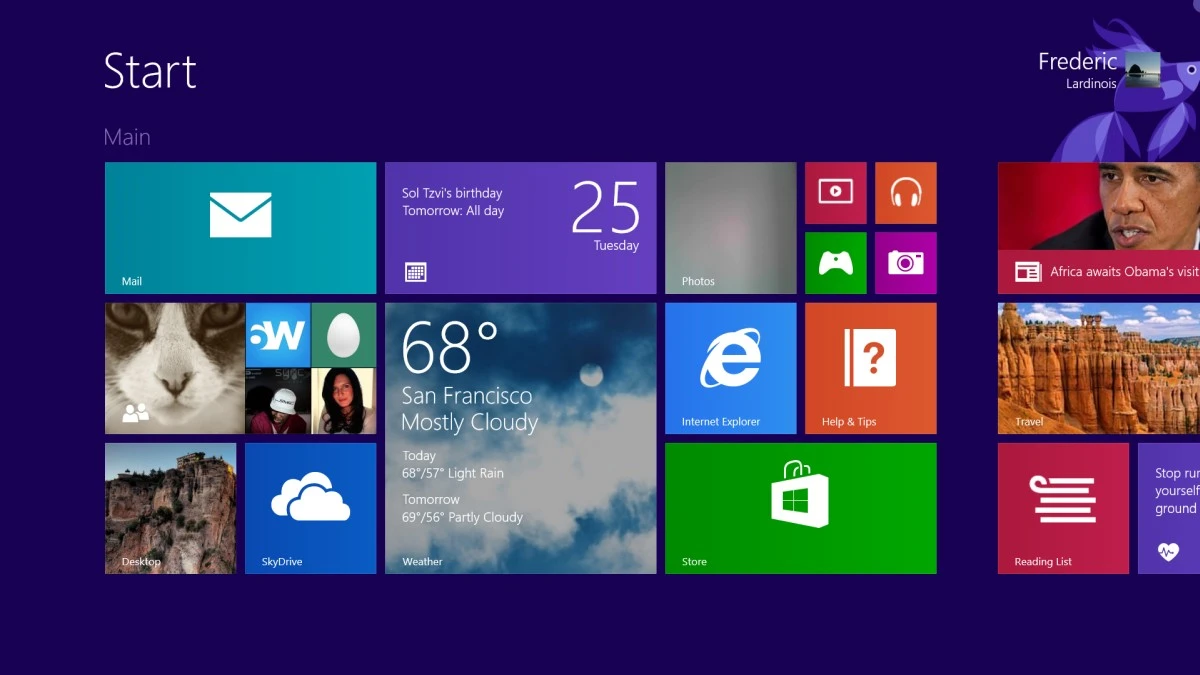Launch Internet Explorer from its tile
Viewport: 1200px width, 675px height.
tap(730, 368)
